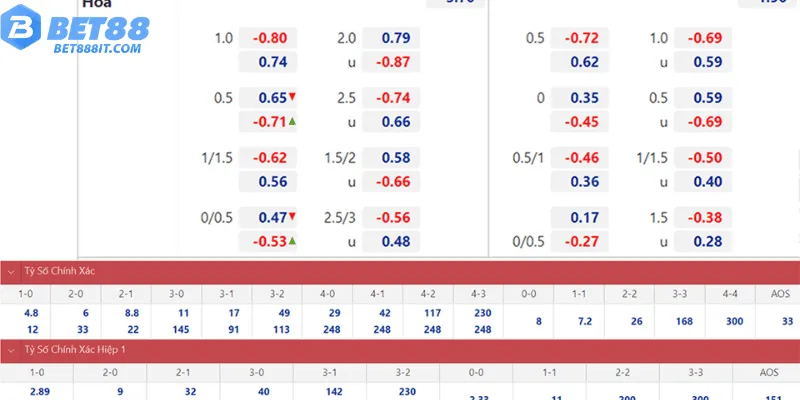Viewport: 800px width, 400px height.
Task: Collapse the Tỷ Số Chính Xác section chevron
Action: point(10,272)
